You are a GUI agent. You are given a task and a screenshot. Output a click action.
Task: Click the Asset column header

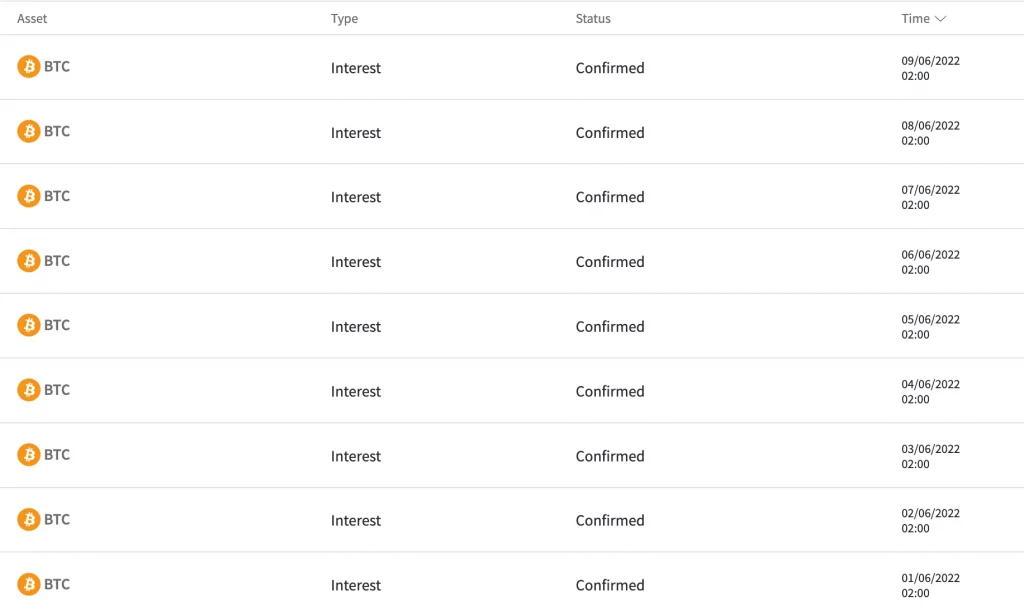coord(32,19)
